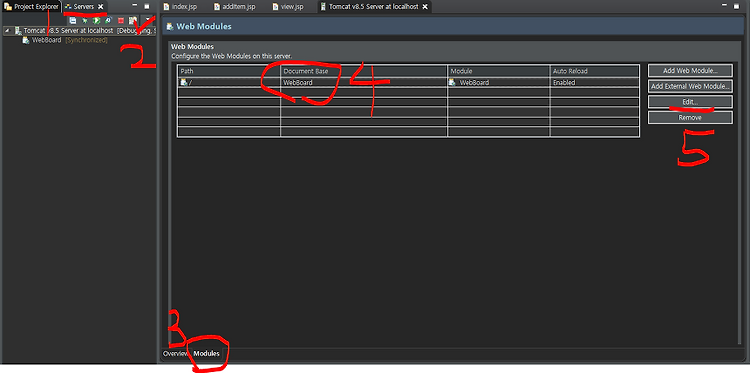Click Add External Web Module button
Screen dimensions: 750x373
[x=690, y=86]
